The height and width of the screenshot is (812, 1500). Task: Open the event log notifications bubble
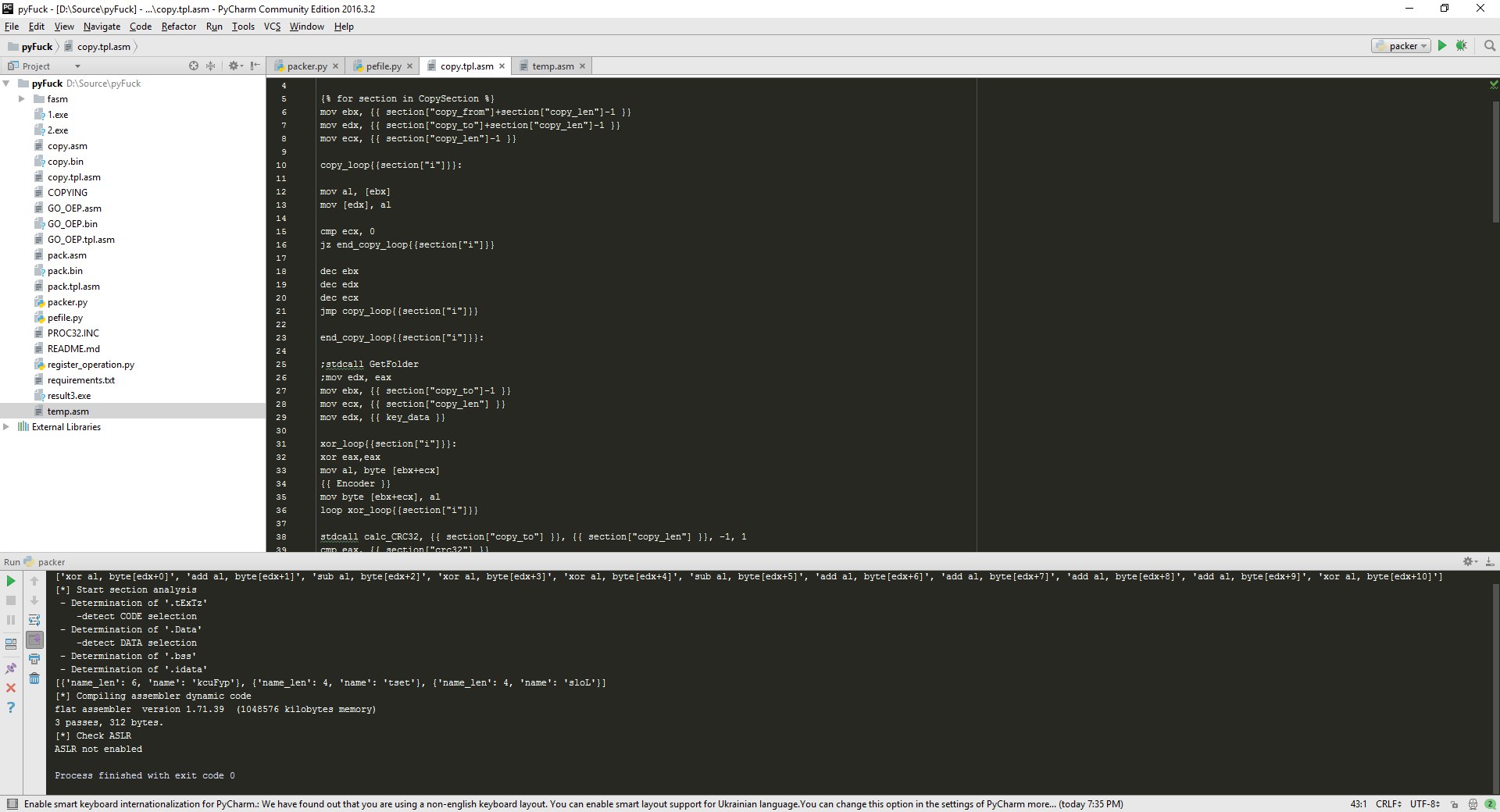(x=1491, y=804)
